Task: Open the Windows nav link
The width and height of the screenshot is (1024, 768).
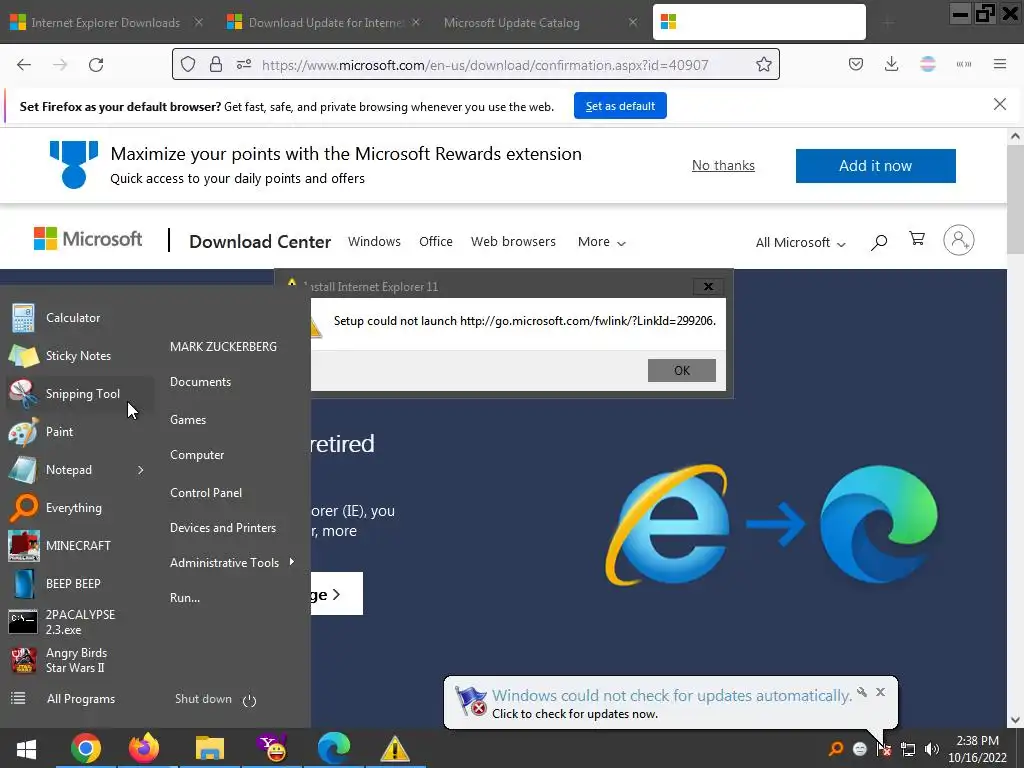Action: (374, 242)
